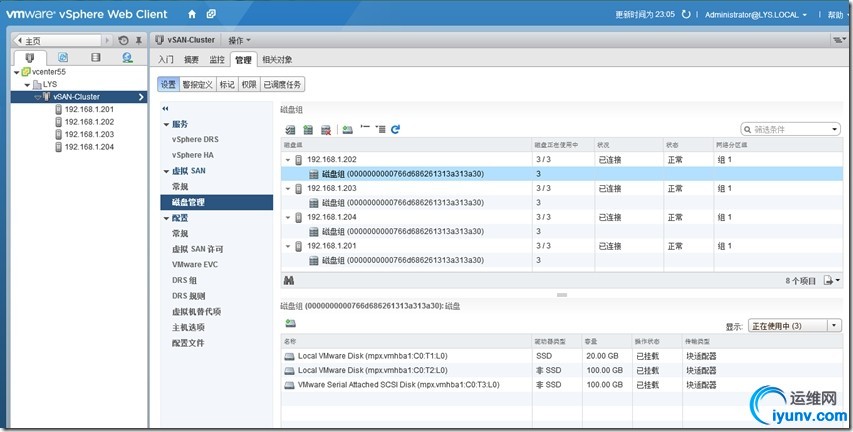Open the navigator history clock icon
This screenshot has height=432, width=853.
pyautogui.click(x=123, y=40)
